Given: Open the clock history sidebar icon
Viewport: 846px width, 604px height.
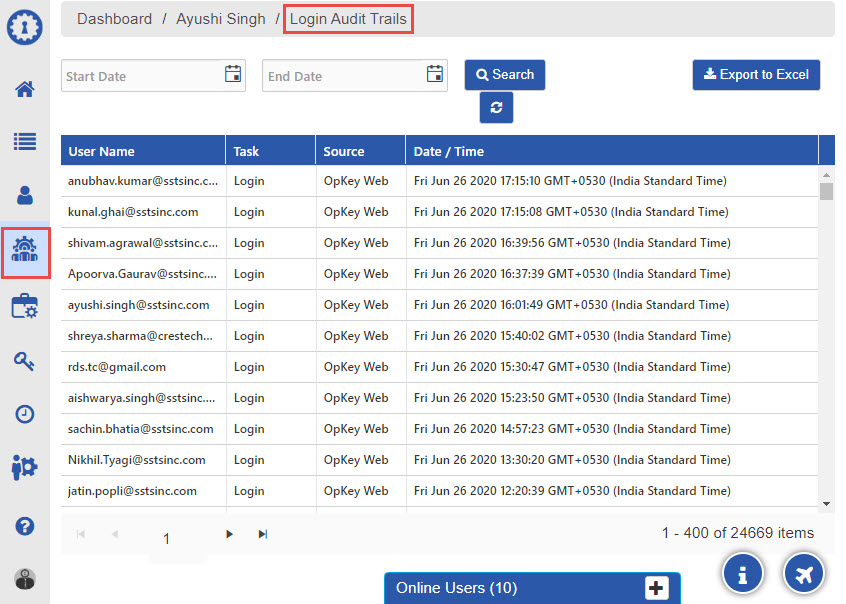Looking at the screenshot, I should coord(25,414).
